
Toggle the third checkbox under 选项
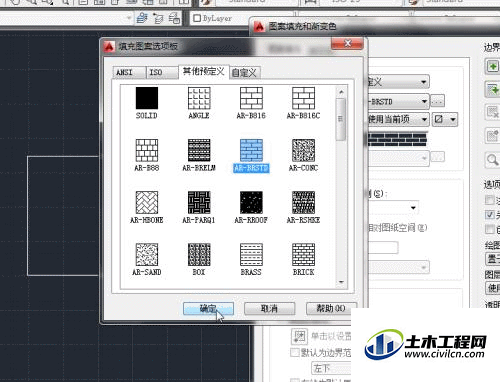click(490, 229)
